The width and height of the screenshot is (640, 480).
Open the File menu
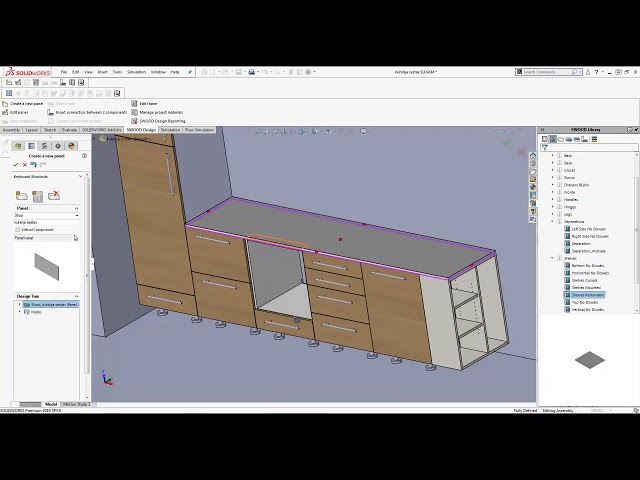click(64, 72)
